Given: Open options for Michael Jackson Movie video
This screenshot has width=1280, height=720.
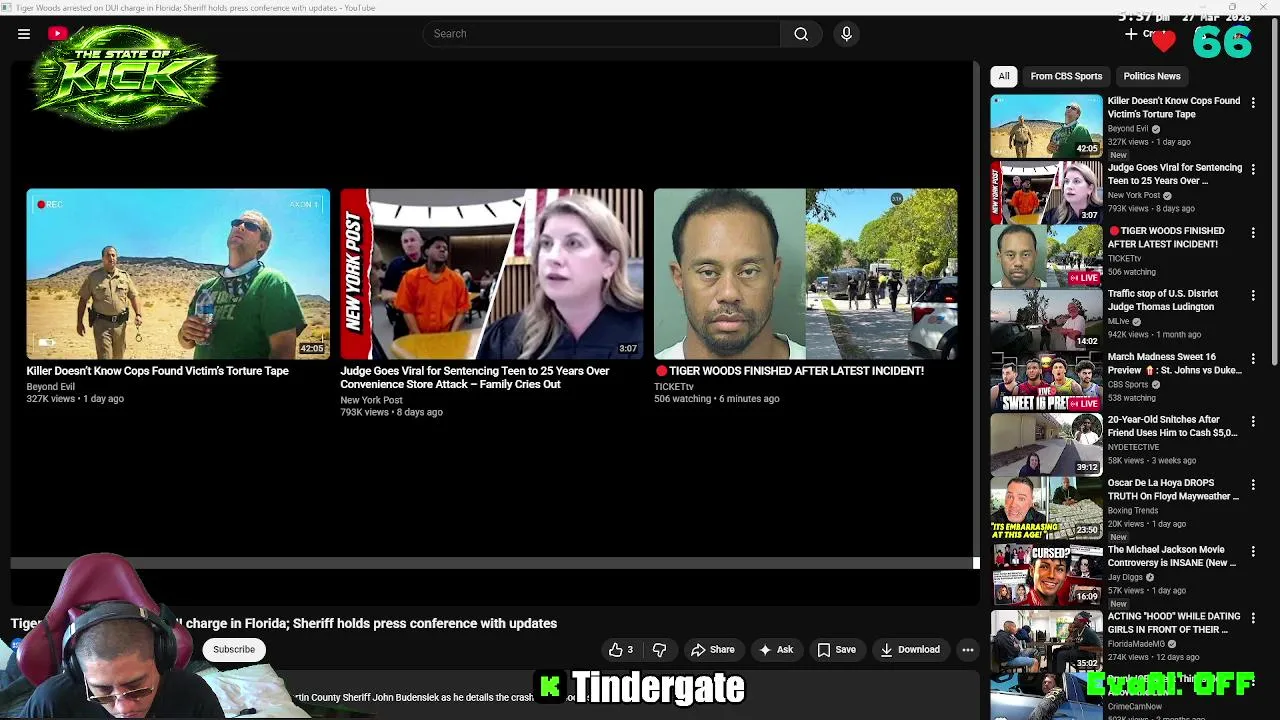Looking at the screenshot, I should pos(1253,551).
